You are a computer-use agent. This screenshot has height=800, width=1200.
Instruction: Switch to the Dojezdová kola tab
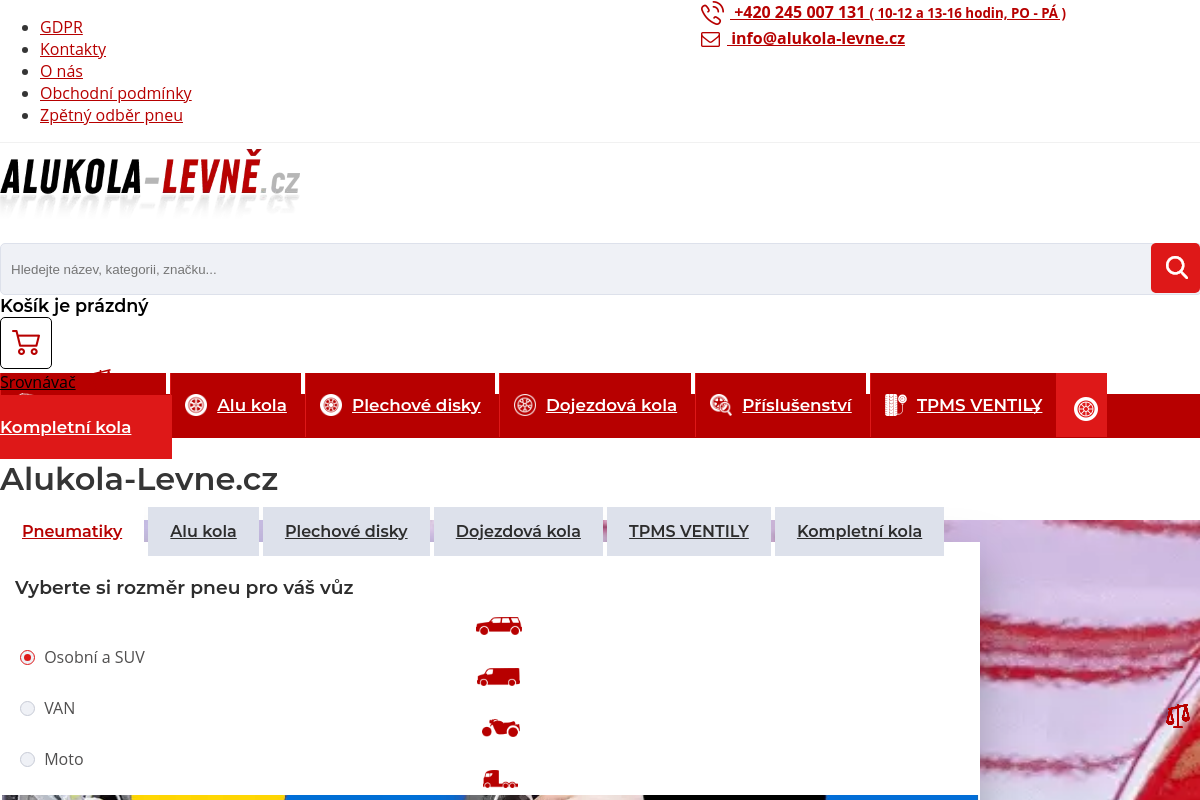(518, 531)
